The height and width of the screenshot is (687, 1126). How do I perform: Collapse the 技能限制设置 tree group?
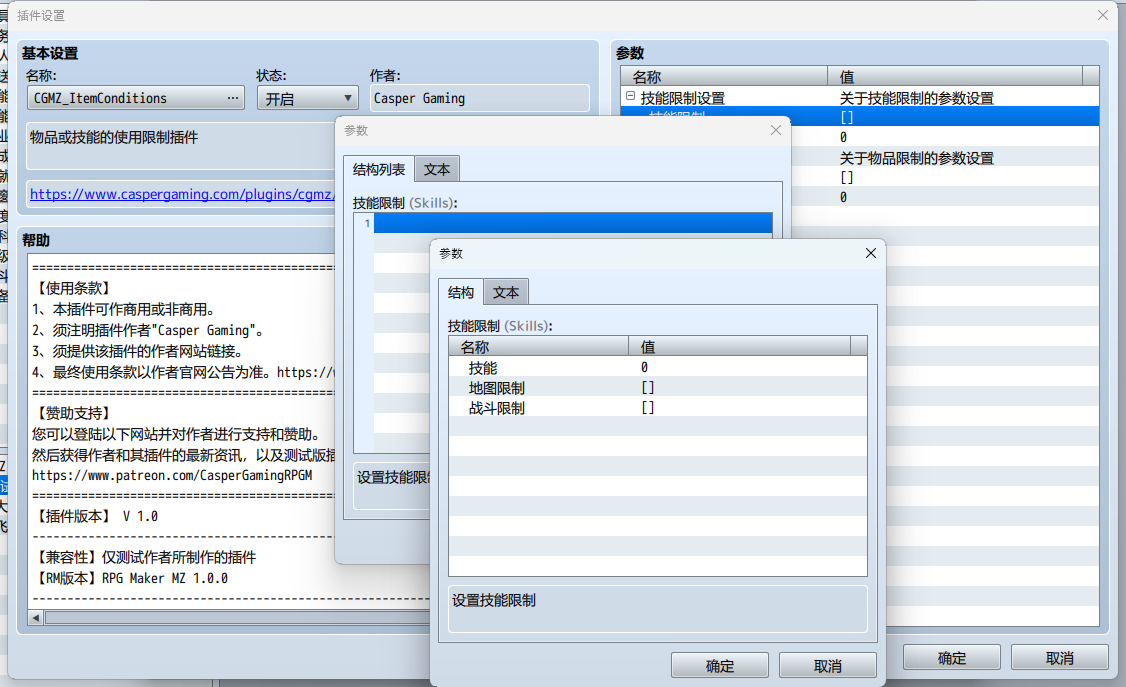coord(631,96)
